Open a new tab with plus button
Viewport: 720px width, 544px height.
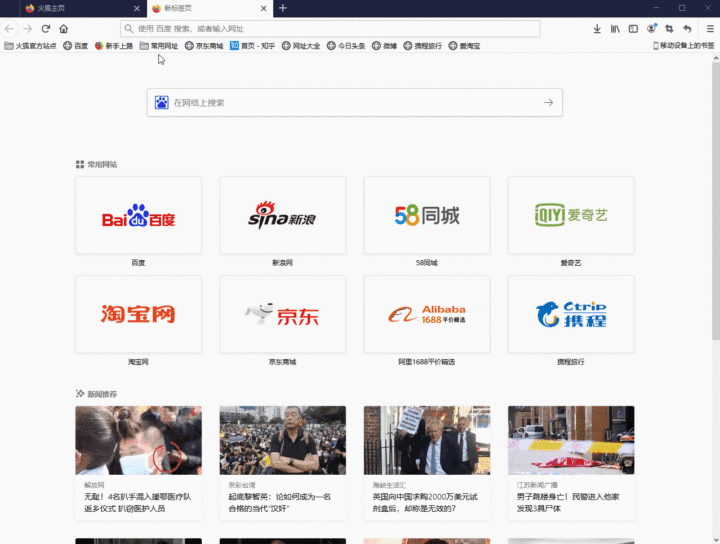click(283, 8)
